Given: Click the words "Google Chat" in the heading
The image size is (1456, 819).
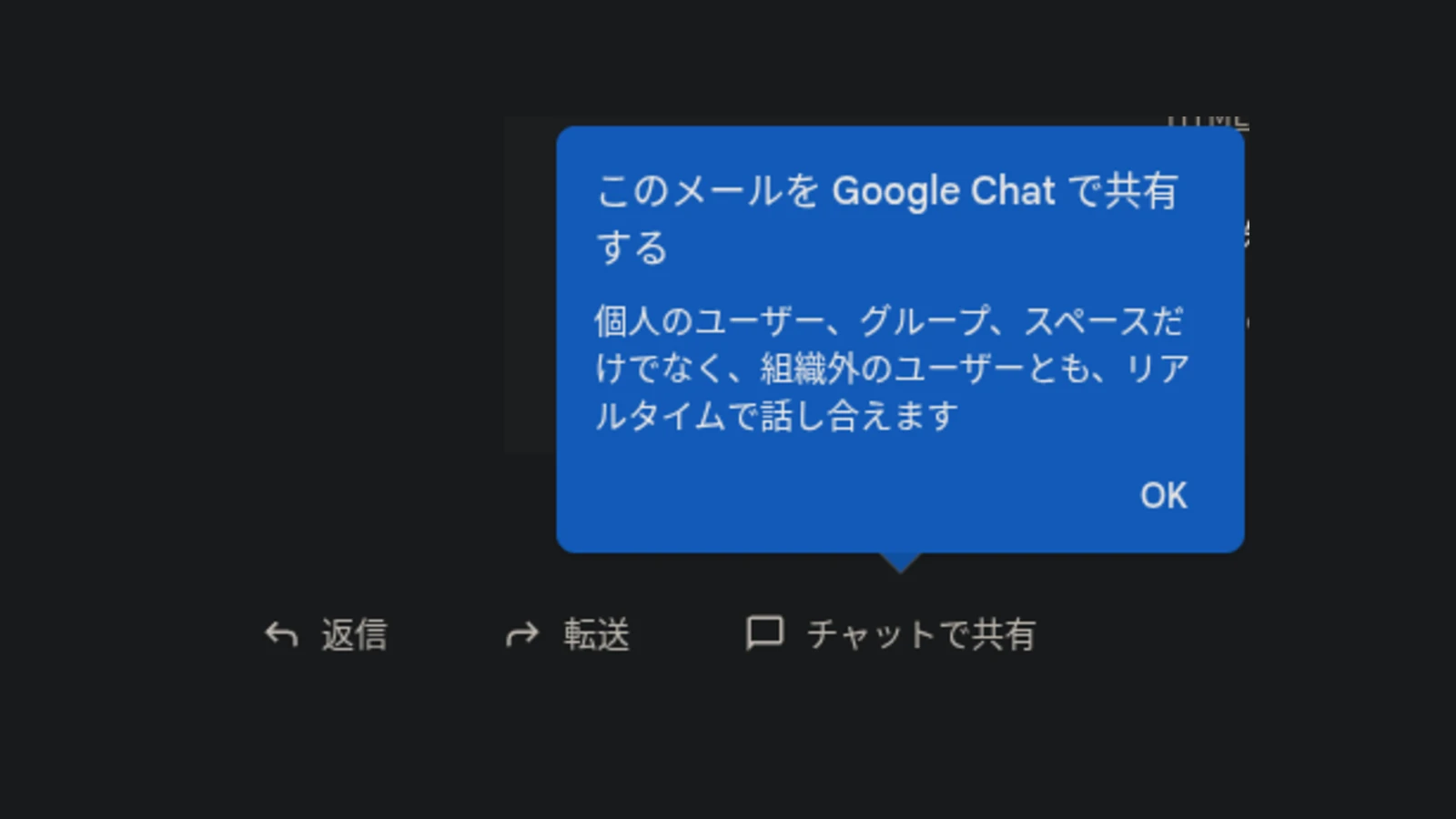Looking at the screenshot, I should pos(944,192).
